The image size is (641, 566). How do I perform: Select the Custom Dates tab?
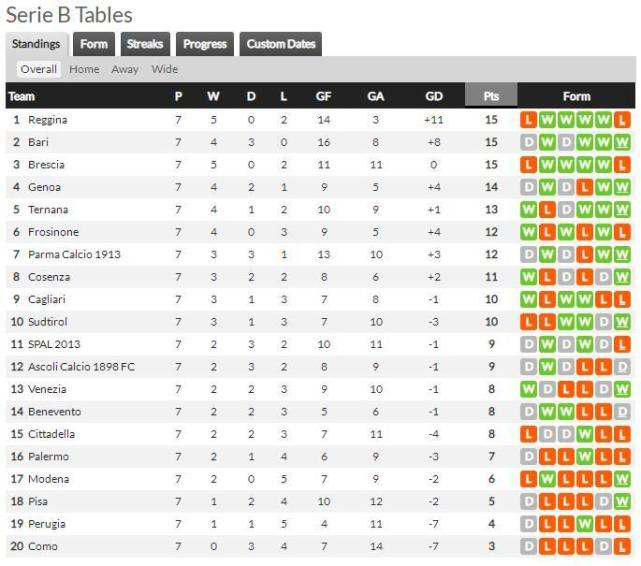[x=281, y=44]
